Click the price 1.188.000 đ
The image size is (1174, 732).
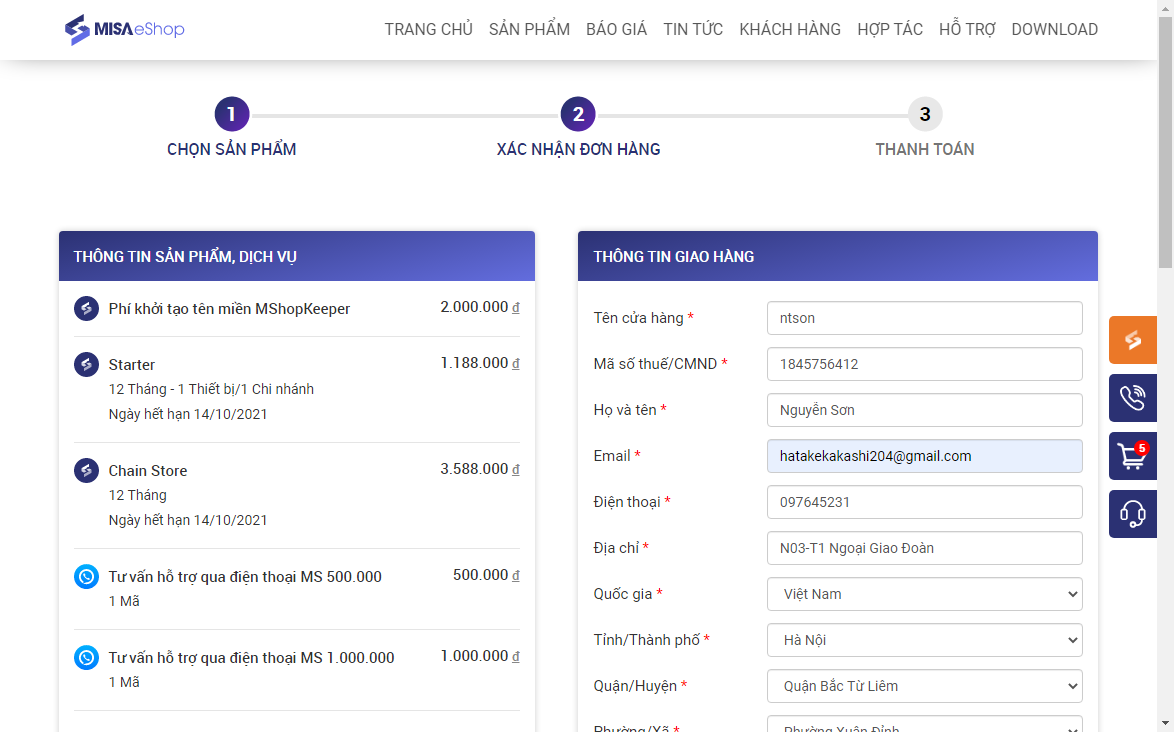pos(480,363)
